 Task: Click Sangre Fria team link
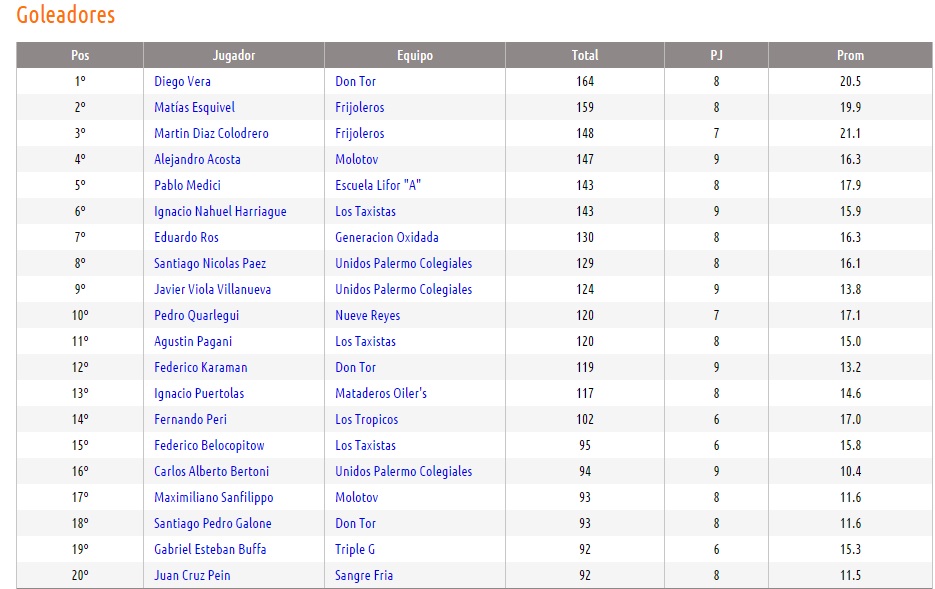point(364,575)
